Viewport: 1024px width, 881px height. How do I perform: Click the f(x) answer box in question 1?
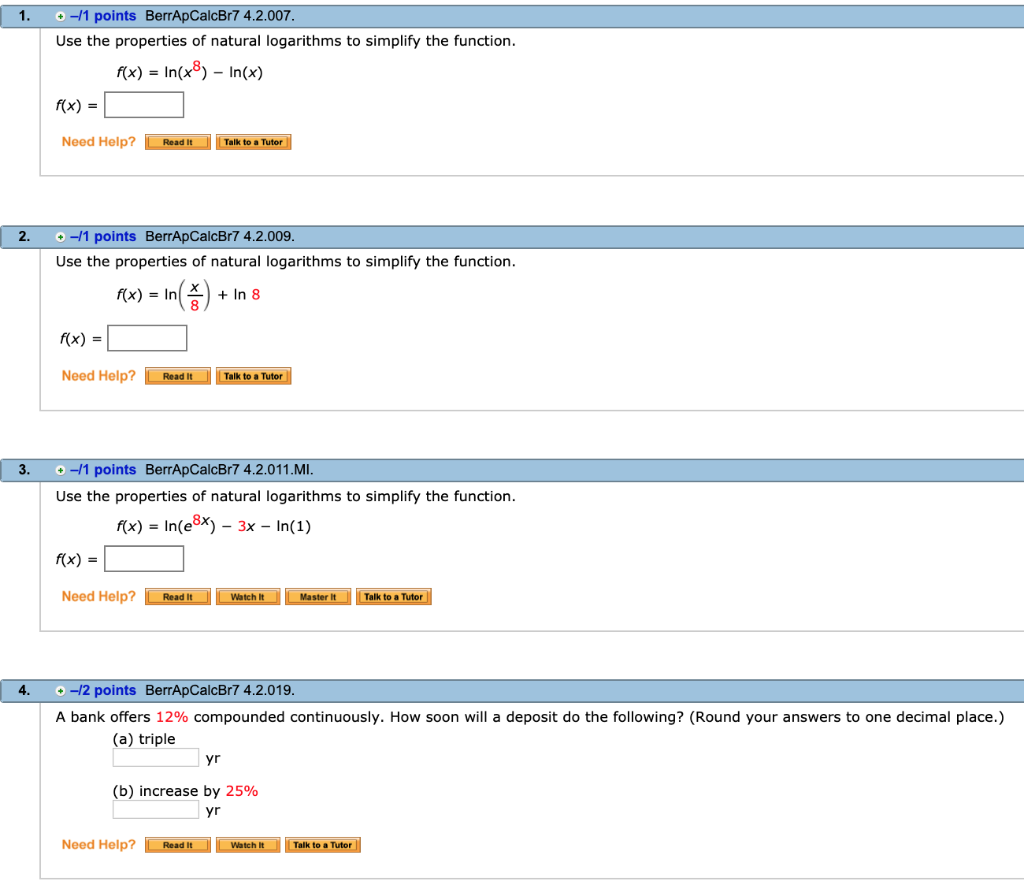(143, 103)
